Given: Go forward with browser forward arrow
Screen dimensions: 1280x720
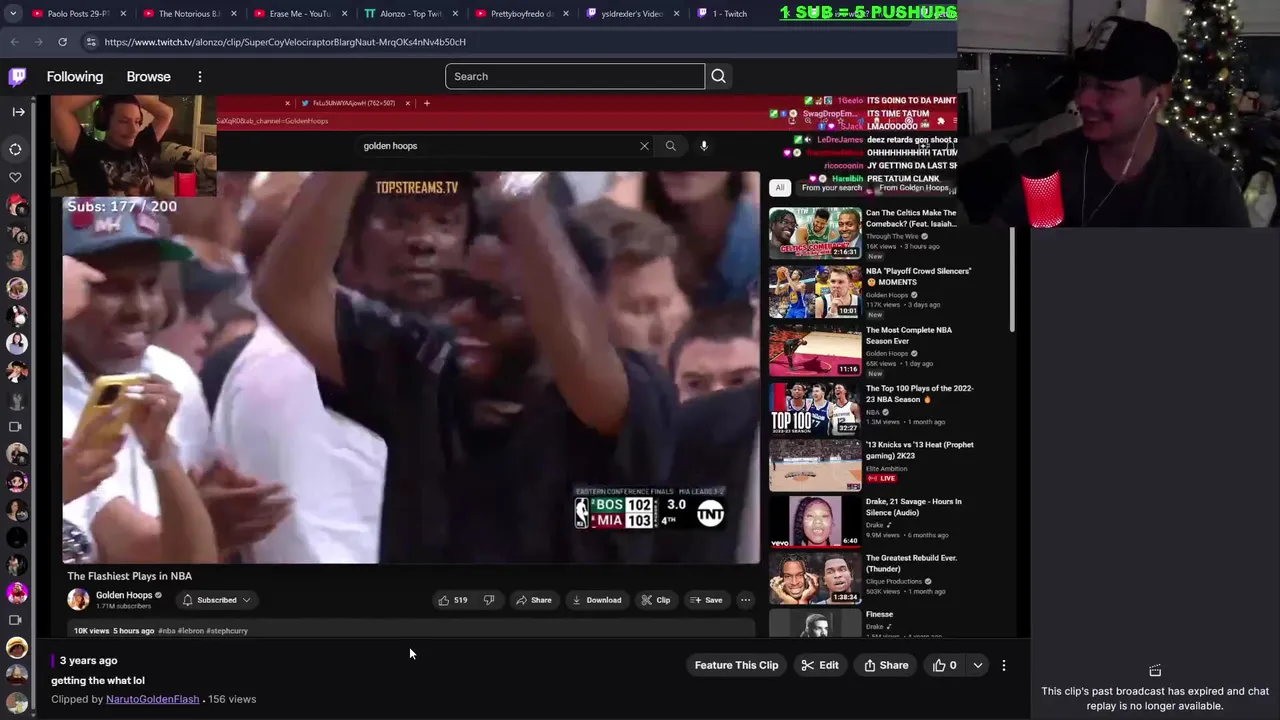Looking at the screenshot, I should [x=38, y=42].
